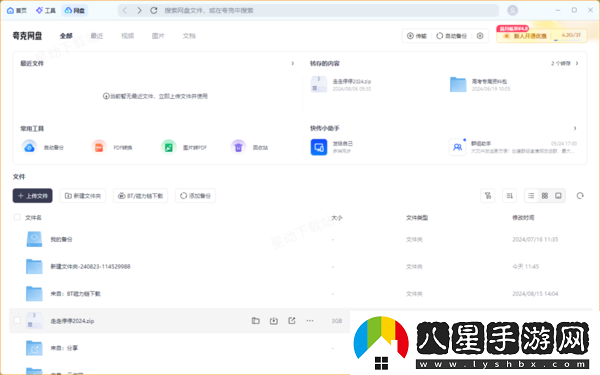Viewport: 600px width, 375px height.
Task: Go back with the left arrow
Action: point(125,10)
